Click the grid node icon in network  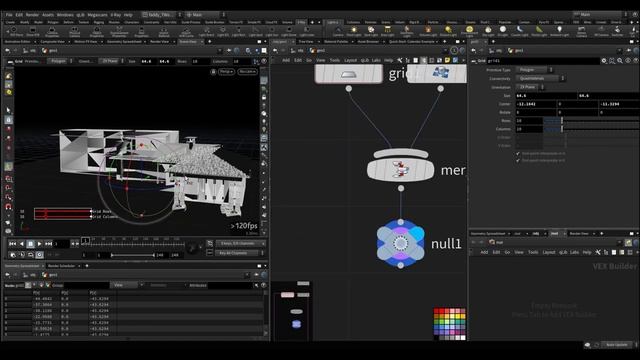point(349,74)
